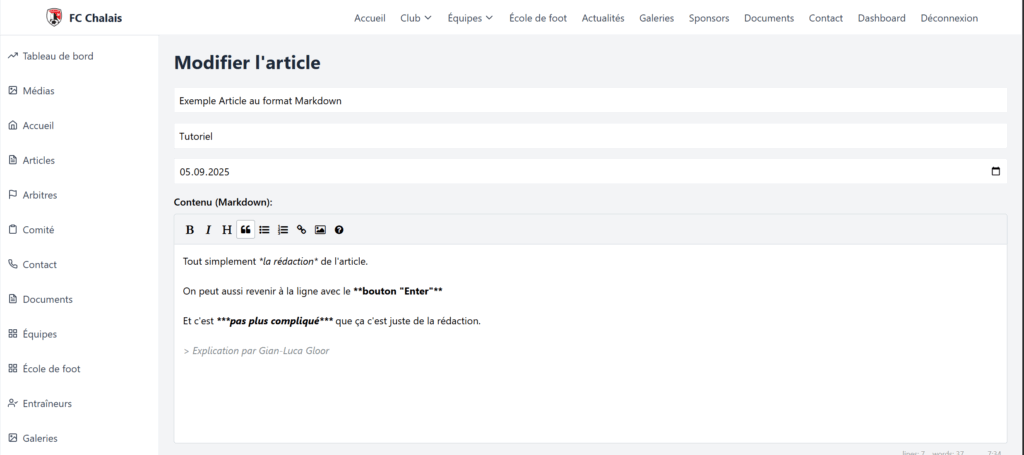Click the Déconnexion link

click(x=949, y=18)
